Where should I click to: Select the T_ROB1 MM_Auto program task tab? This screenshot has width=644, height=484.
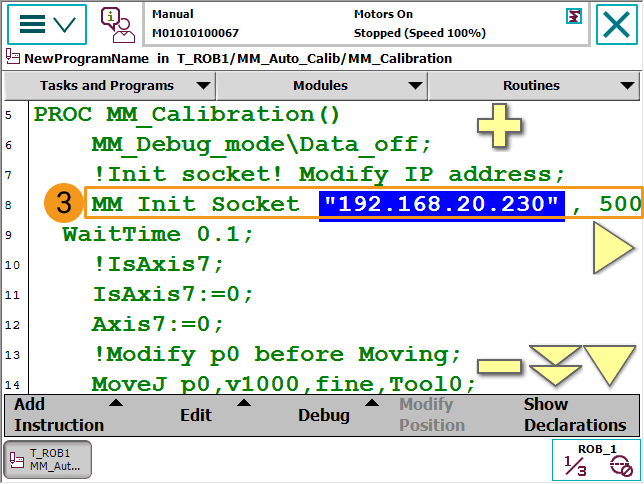coord(48,460)
